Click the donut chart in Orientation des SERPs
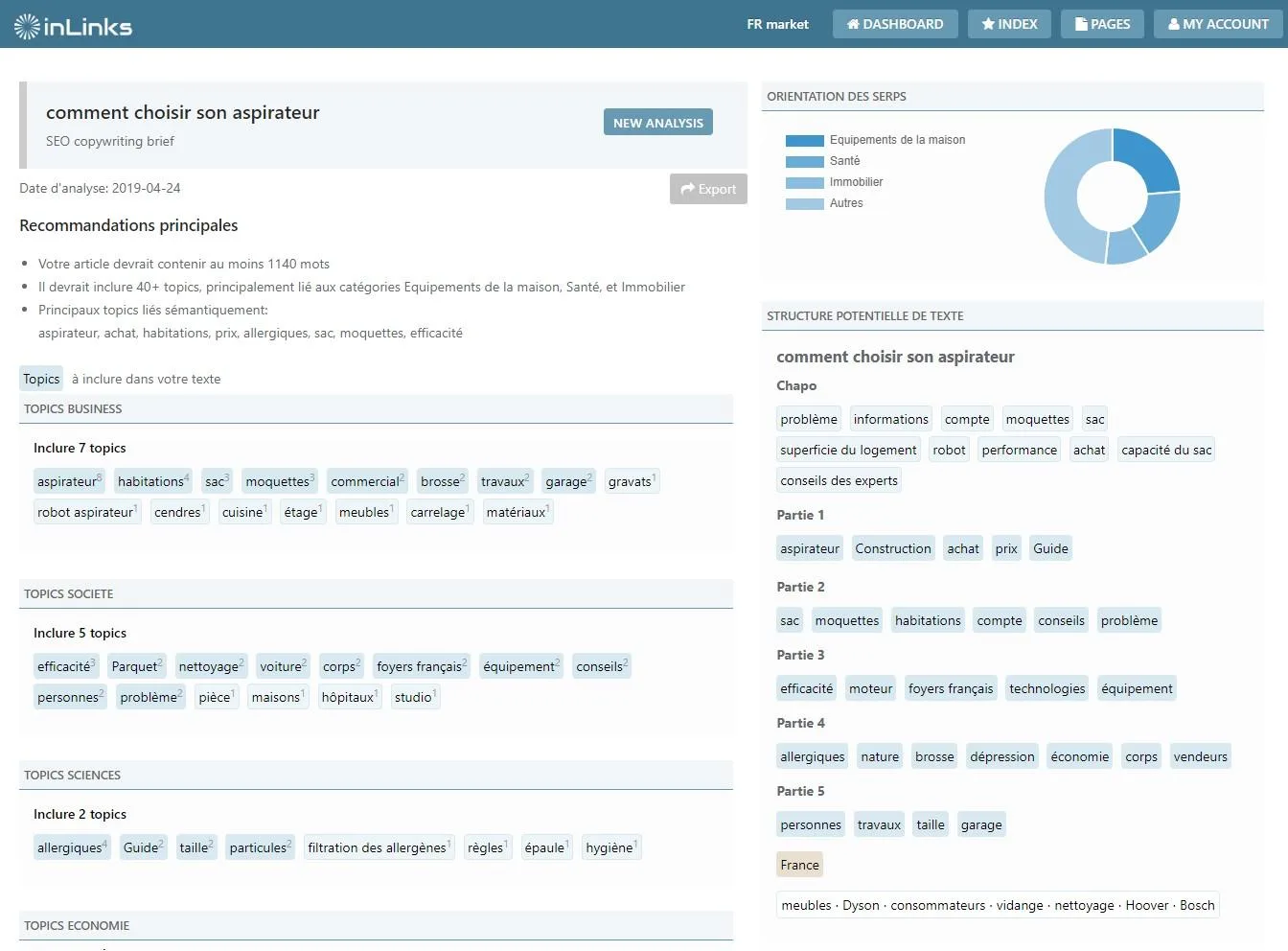Viewport: 1288px width, 951px height. [1112, 197]
